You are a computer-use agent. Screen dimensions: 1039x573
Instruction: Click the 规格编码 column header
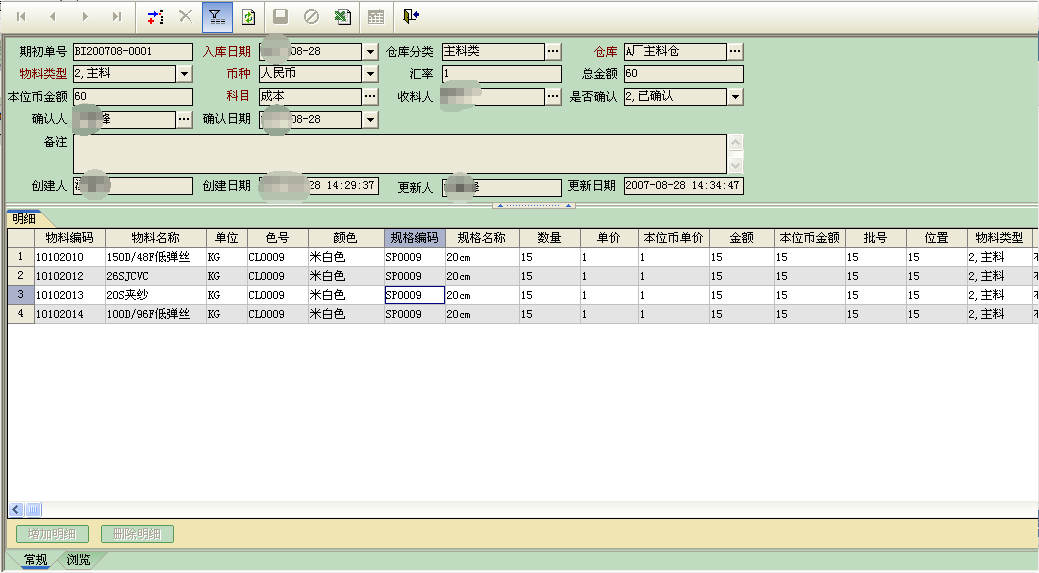[414, 238]
